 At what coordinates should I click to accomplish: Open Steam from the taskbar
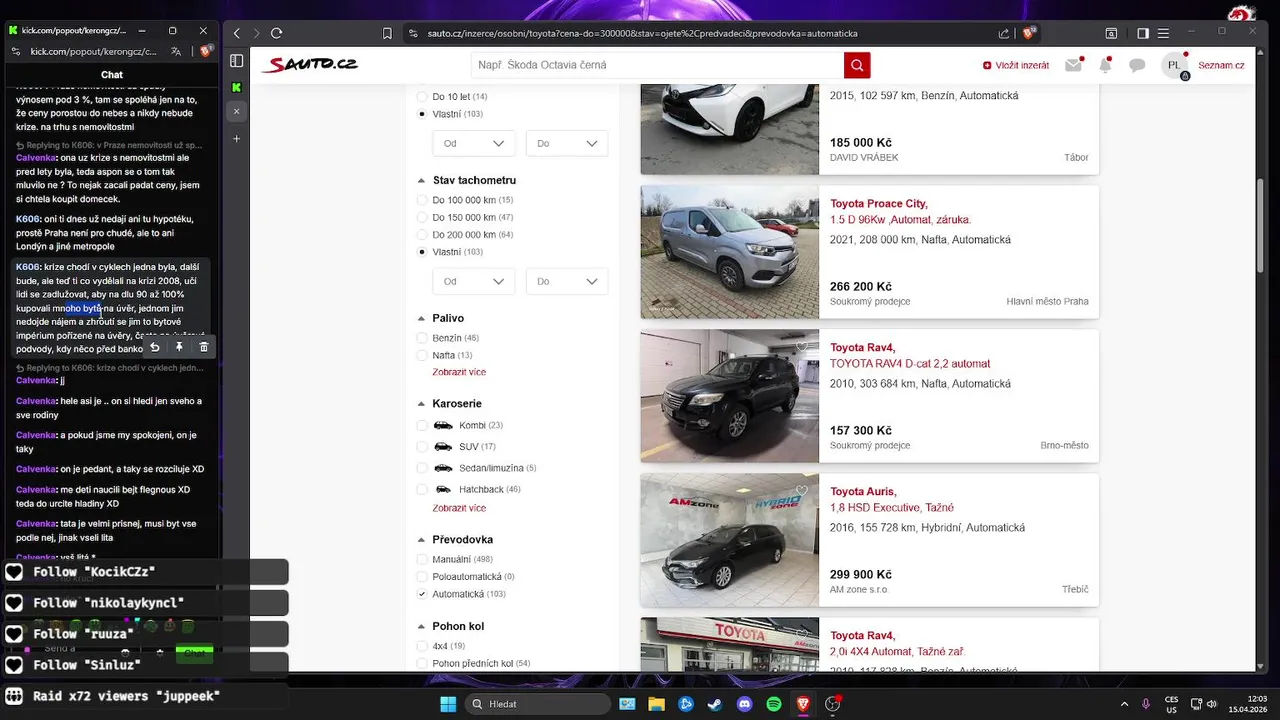point(715,704)
